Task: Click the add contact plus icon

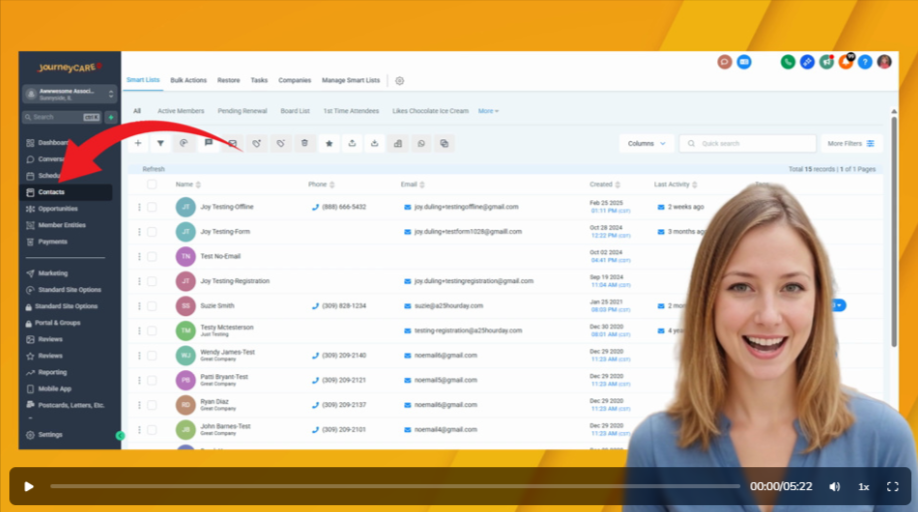Action: point(138,144)
